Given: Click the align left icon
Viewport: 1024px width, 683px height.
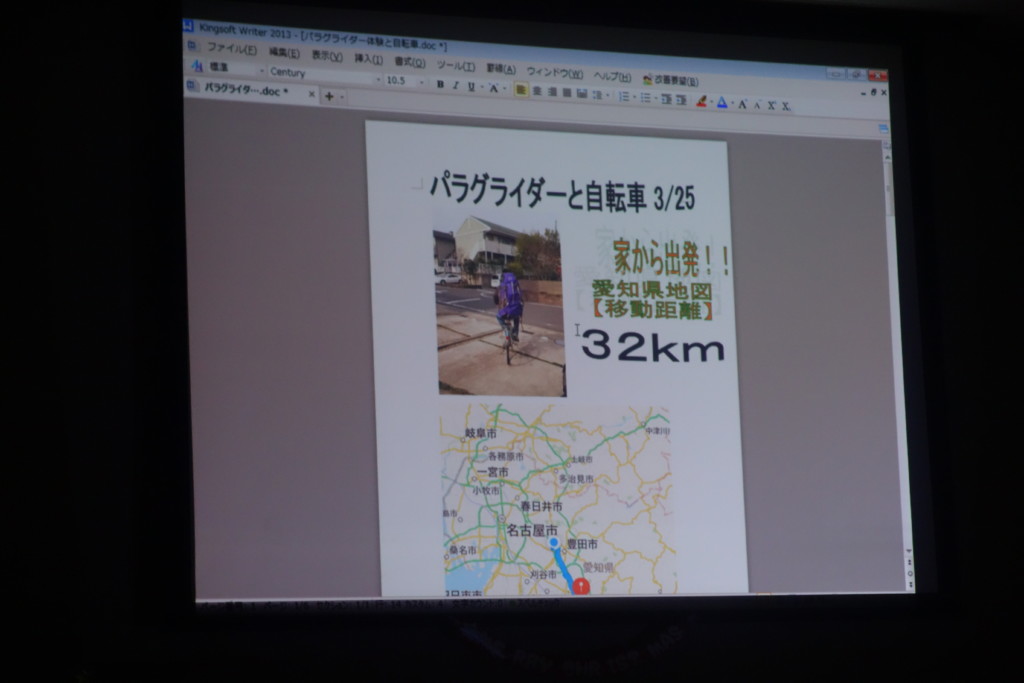Looking at the screenshot, I should click(x=521, y=90).
